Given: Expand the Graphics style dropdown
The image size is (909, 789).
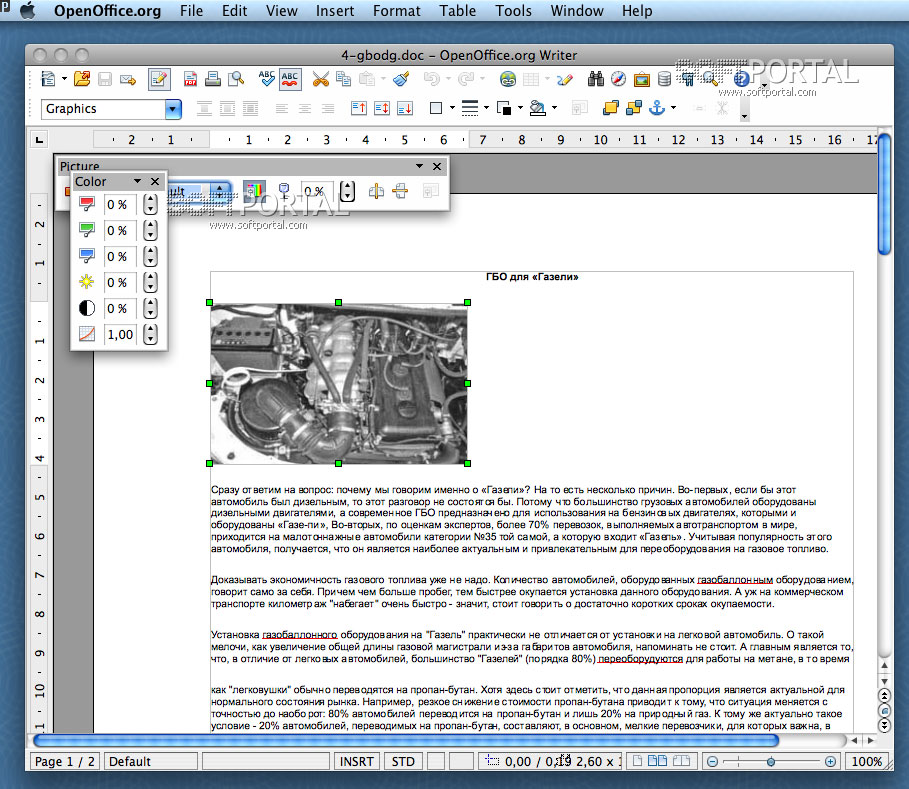Looking at the screenshot, I should 173,108.
